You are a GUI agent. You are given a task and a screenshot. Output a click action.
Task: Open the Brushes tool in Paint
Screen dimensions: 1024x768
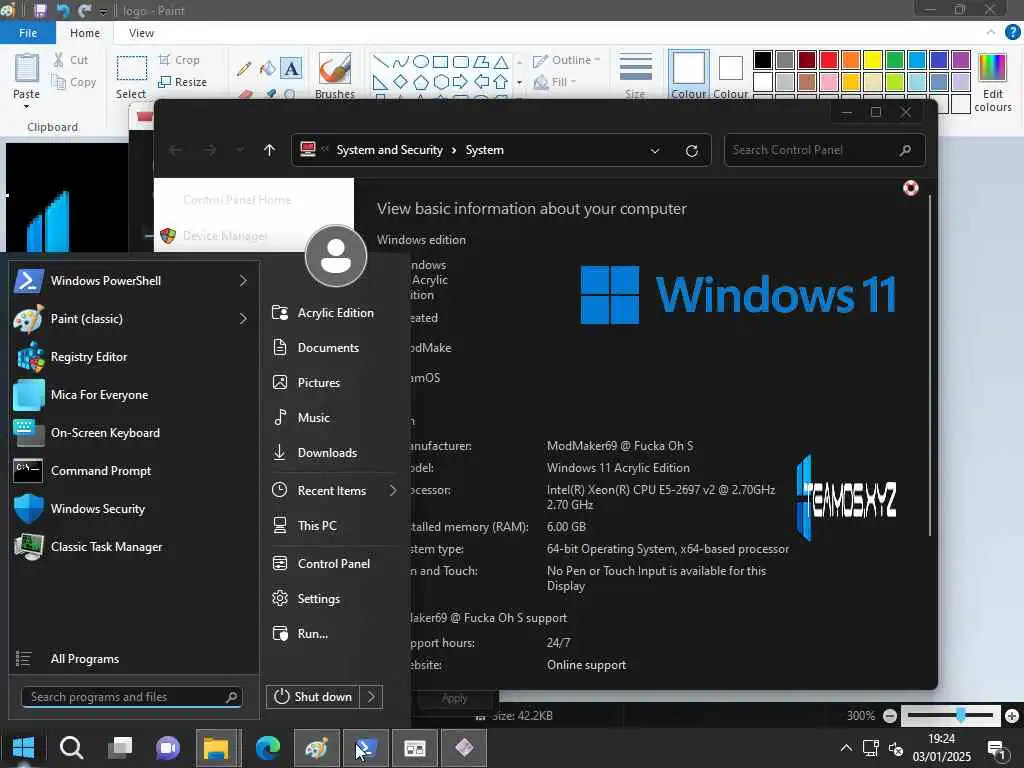(334, 75)
